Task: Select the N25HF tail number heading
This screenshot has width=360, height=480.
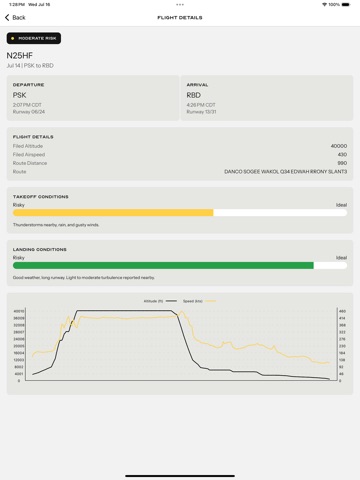Action: (20, 56)
